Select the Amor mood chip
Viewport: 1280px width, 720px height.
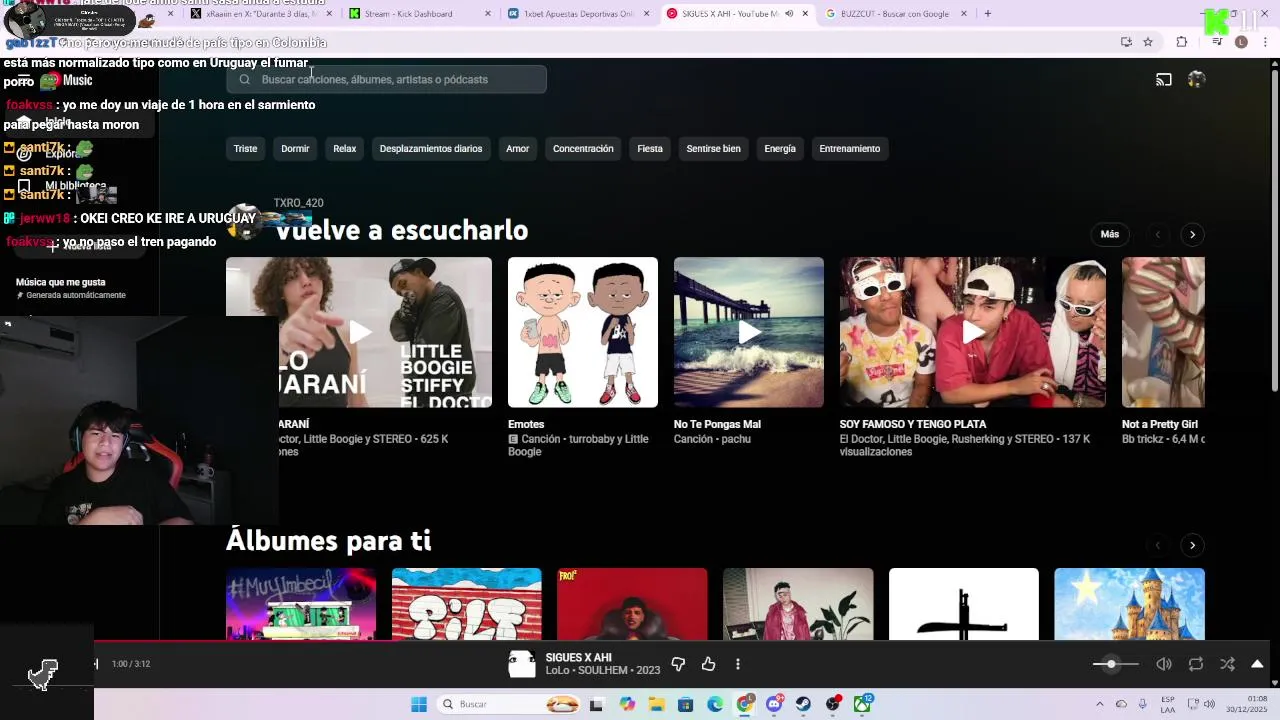coord(518,149)
